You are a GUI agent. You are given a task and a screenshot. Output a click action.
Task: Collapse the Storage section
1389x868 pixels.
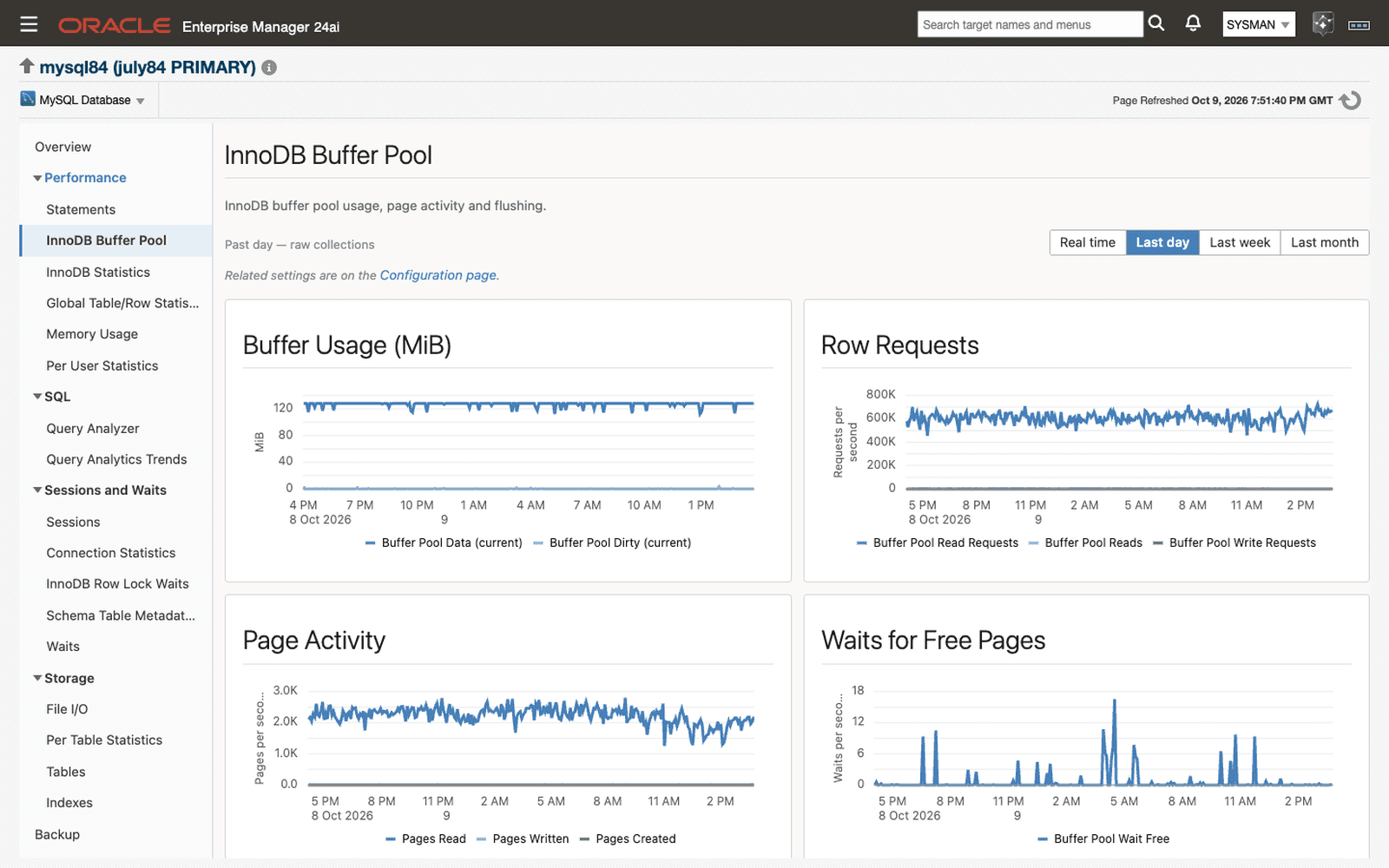point(37,678)
